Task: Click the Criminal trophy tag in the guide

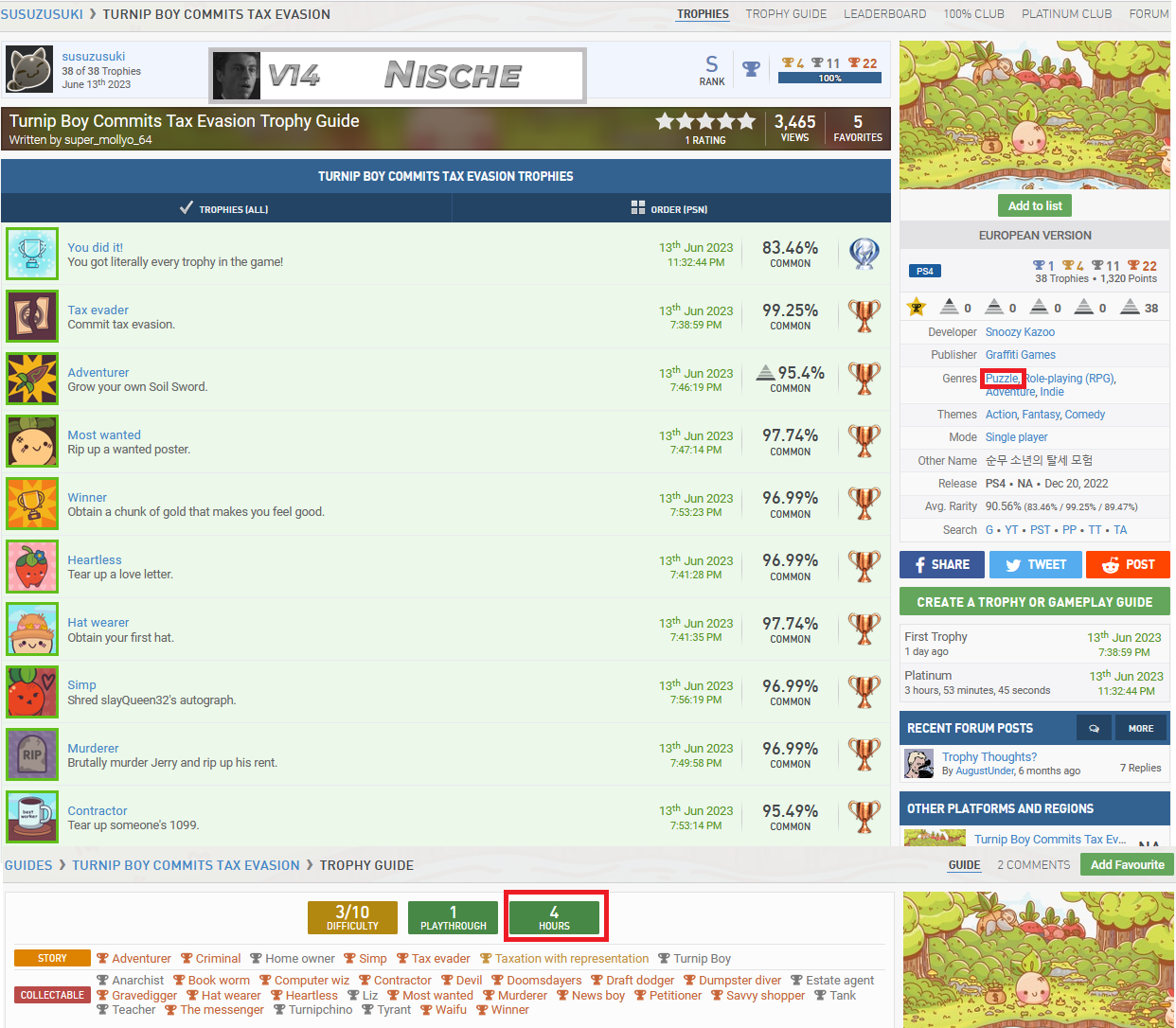Action: click(211, 959)
